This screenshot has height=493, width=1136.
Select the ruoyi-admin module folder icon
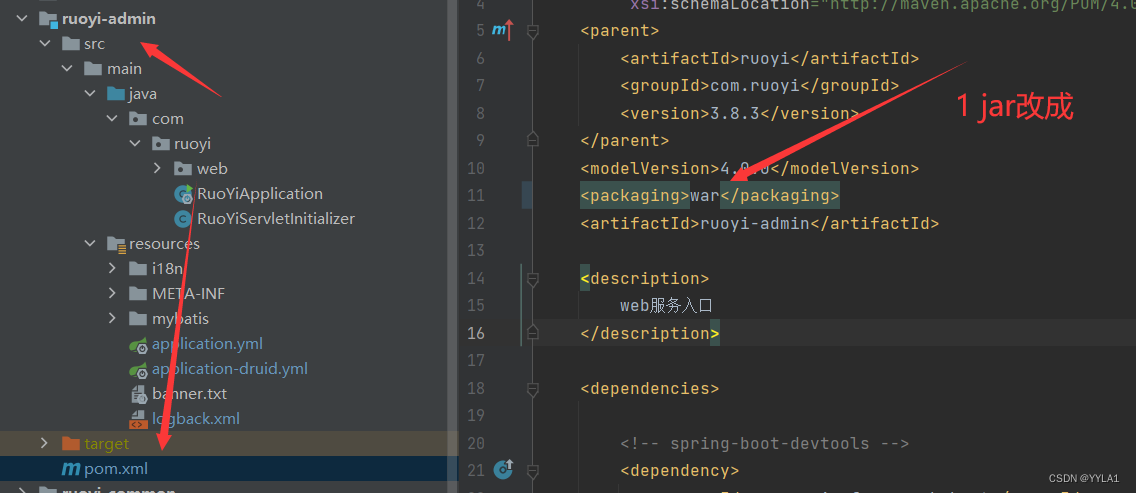pos(49,20)
